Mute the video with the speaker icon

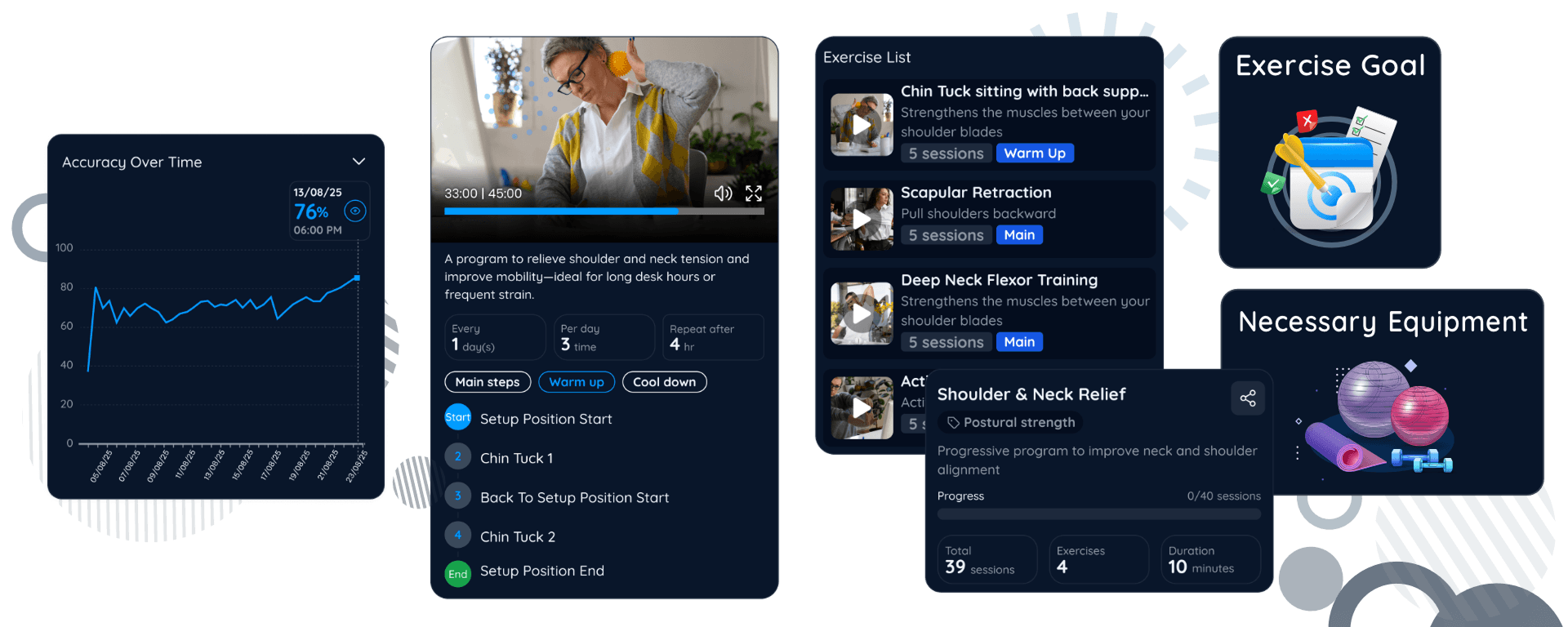coord(723,193)
